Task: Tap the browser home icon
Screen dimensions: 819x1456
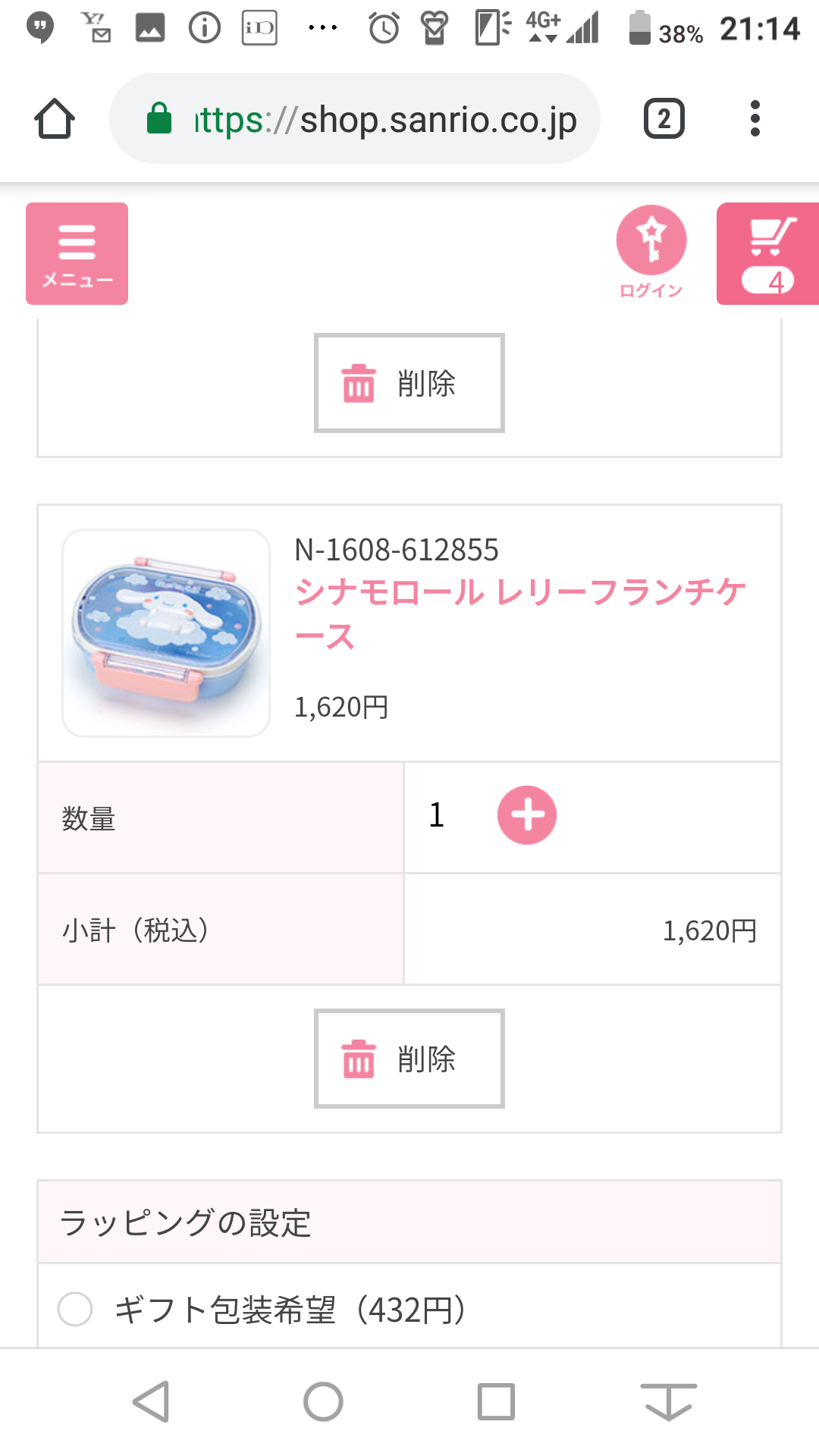Action: 55,119
